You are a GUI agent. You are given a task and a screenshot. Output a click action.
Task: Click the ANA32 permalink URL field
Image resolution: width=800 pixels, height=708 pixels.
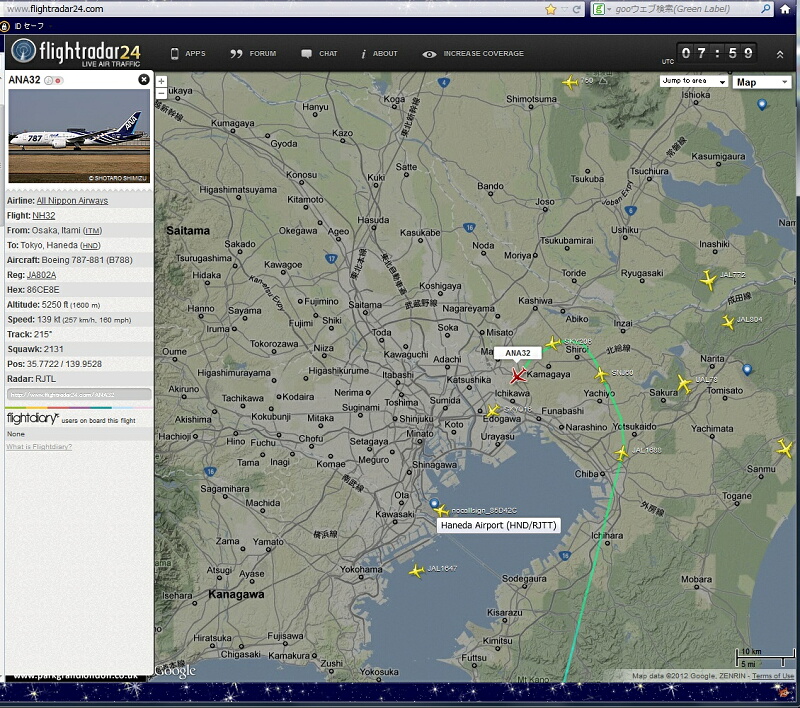(x=79, y=394)
